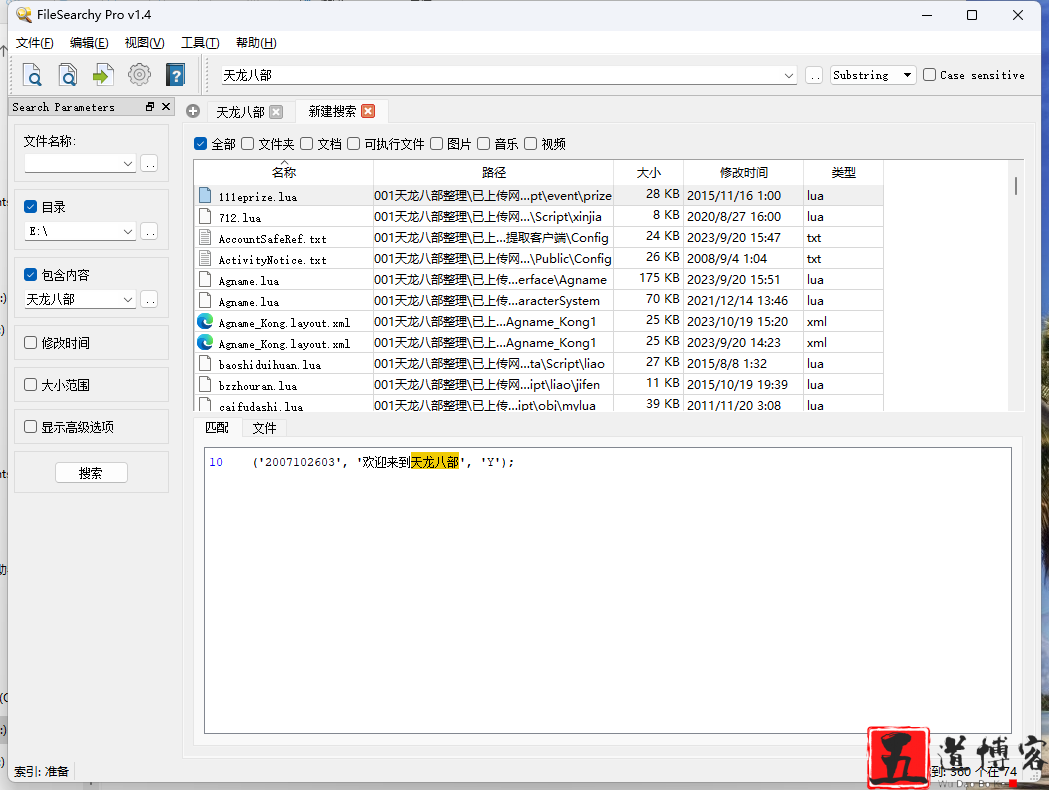Open the 工具(T) menu

click(x=200, y=43)
